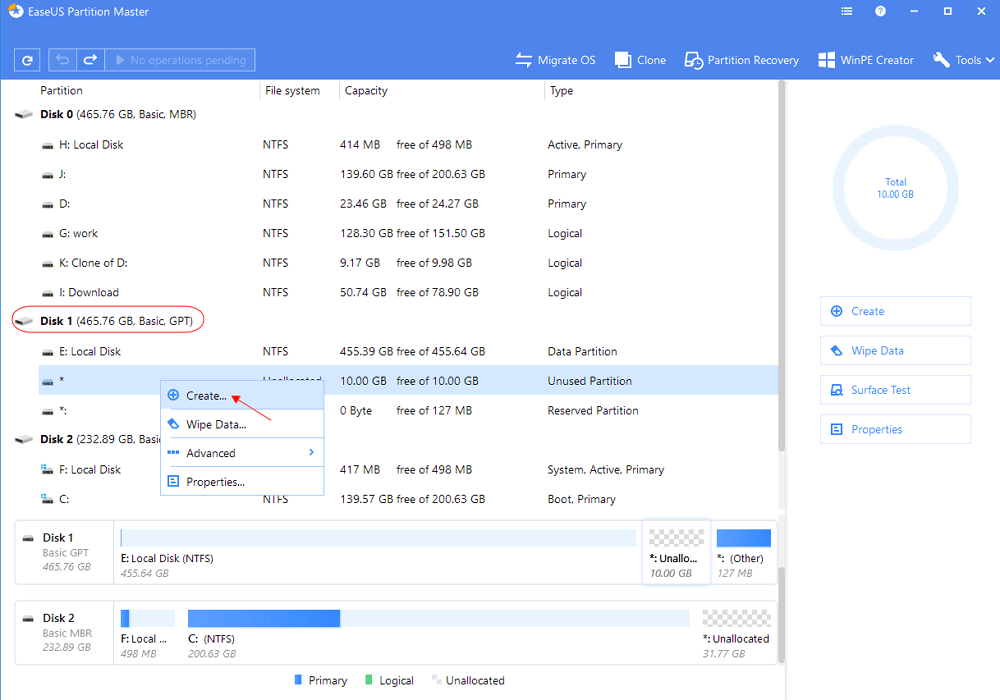Click the Total 10.00 GB ring chart

(895, 188)
